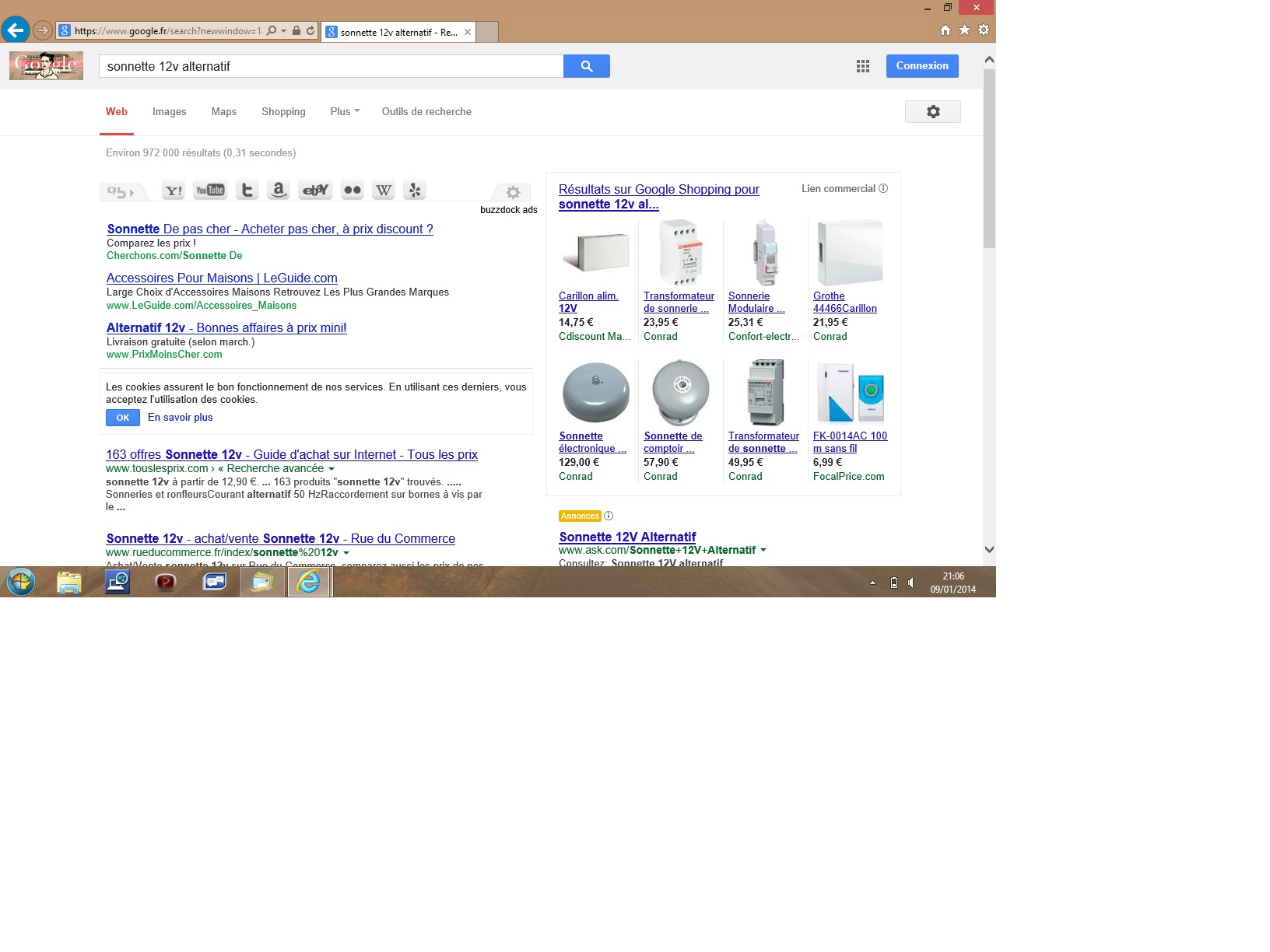1270x952 pixels.
Task: Click the Wikipedia W icon in Buzzdock bar
Action: pos(384,191)
